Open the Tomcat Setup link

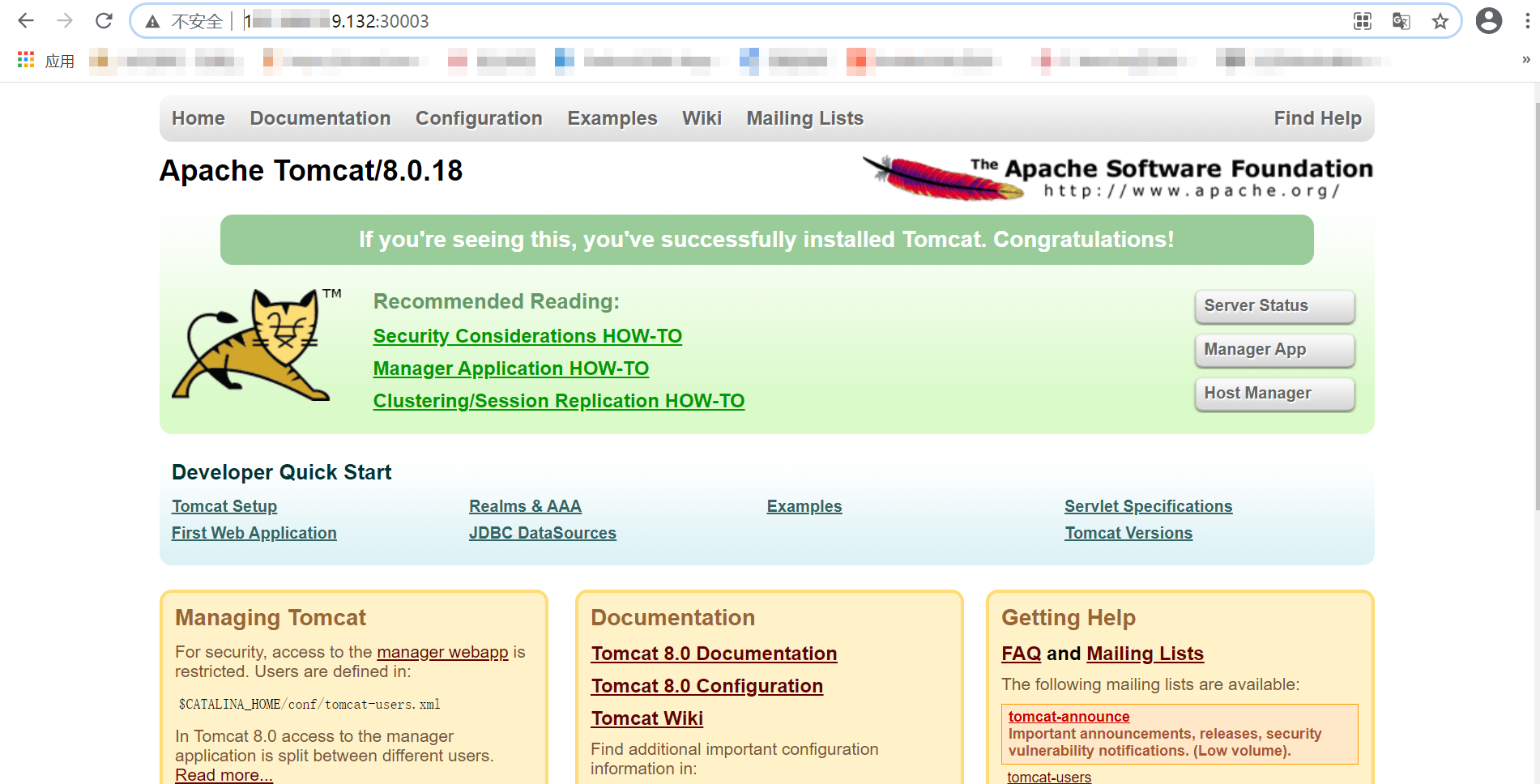click(x=224, y=506)
